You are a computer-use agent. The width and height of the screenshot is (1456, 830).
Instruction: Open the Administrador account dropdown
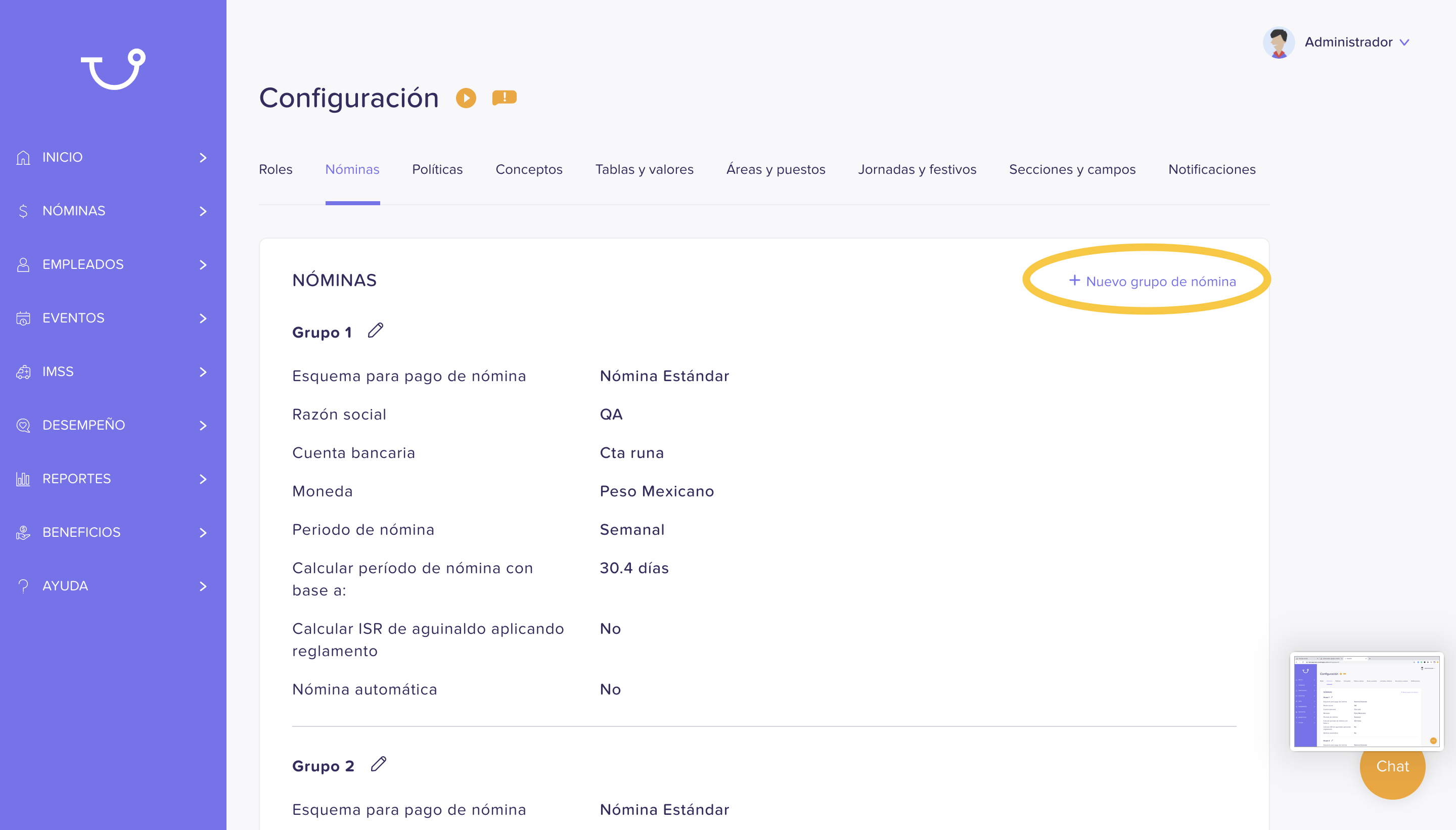1357,42
